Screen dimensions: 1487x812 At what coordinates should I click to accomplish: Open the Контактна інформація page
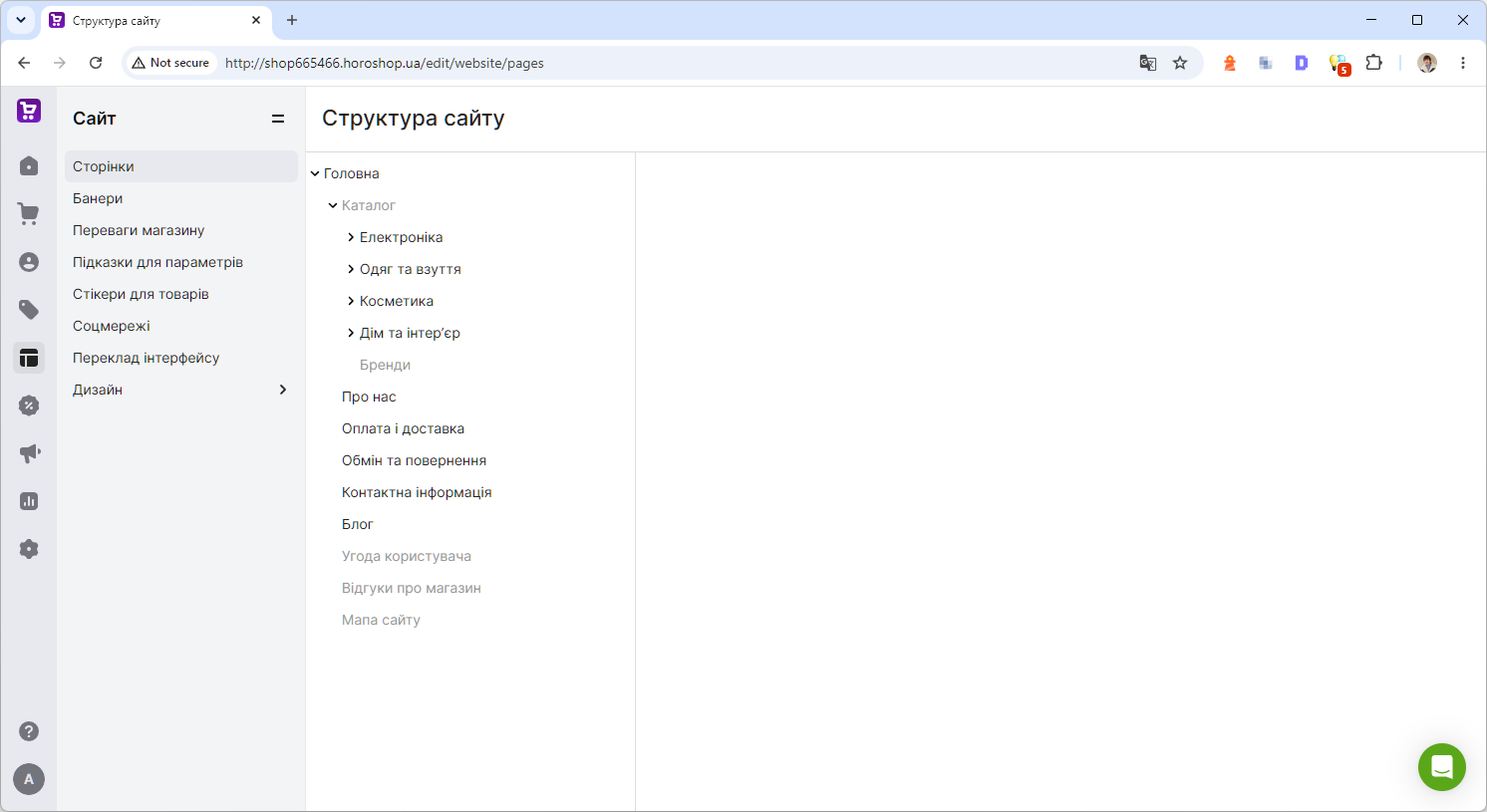click(x=417, y=492)
